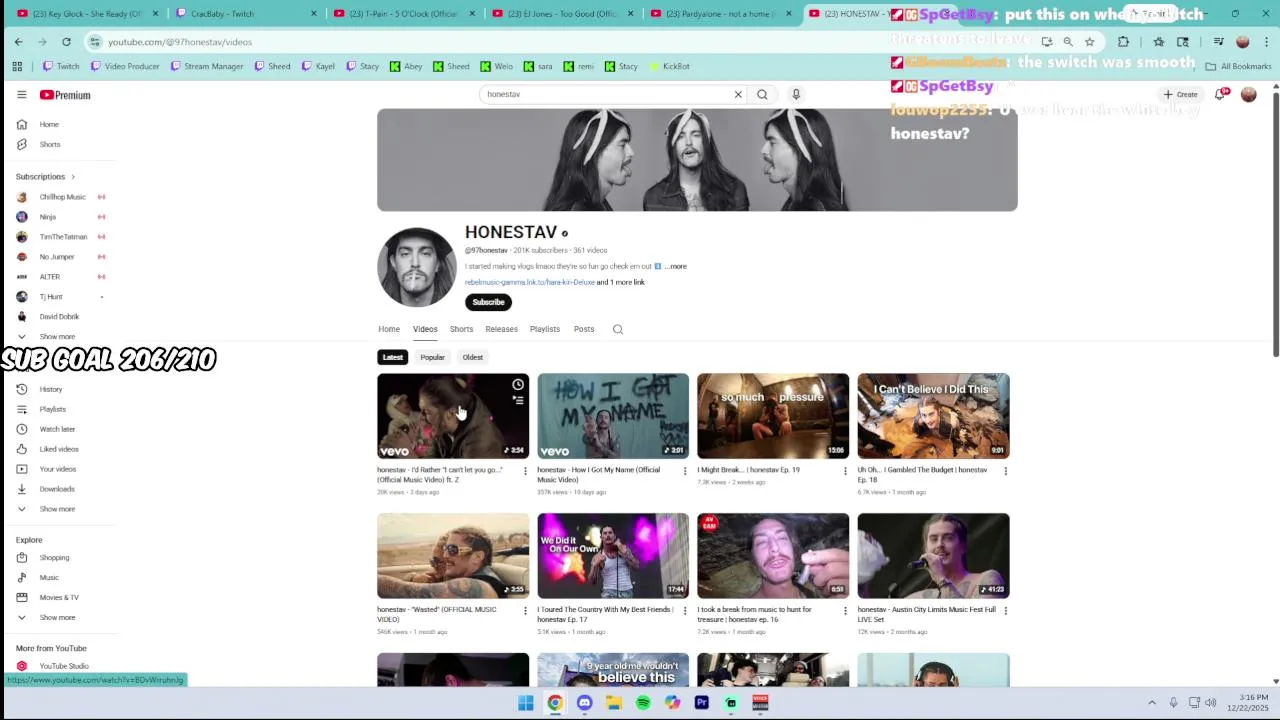Add to Watch later on first video thumbnail
This screenshot has height=720, width=1280.
click(x=518, y=385)
